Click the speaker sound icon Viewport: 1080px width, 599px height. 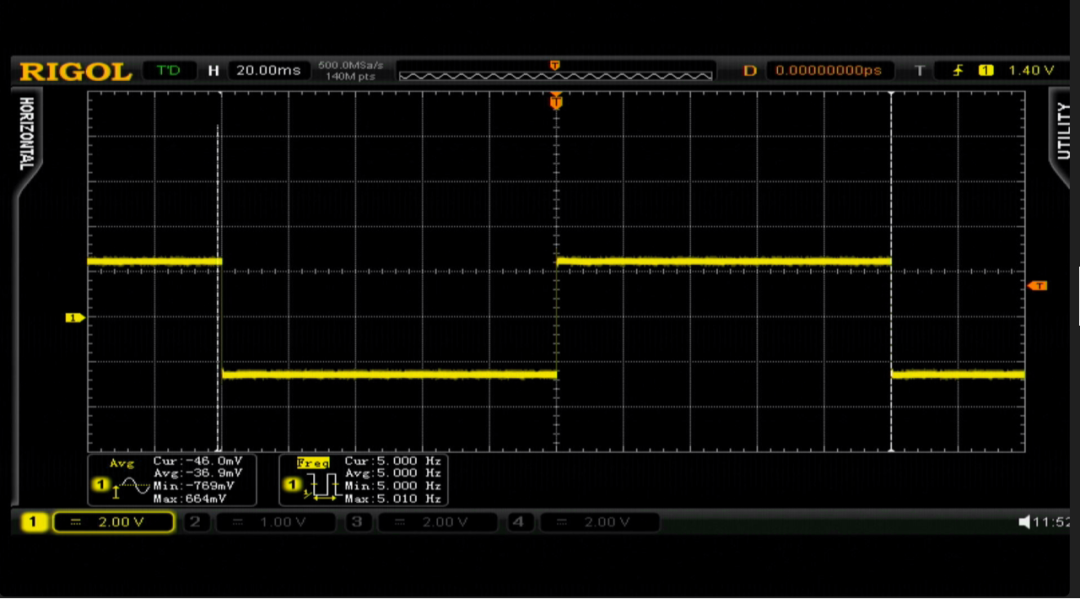coord(1024,522)
